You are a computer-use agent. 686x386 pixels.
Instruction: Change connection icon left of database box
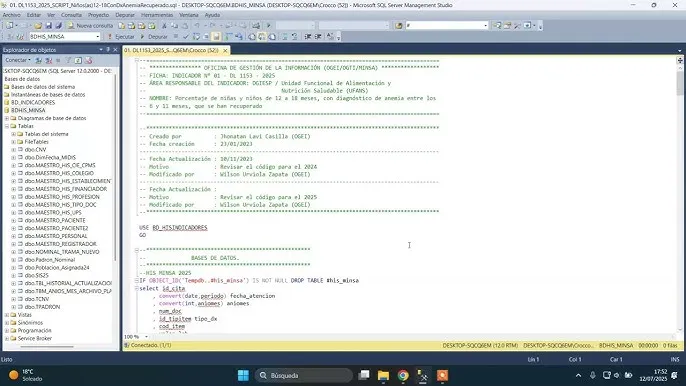point(19,37)
